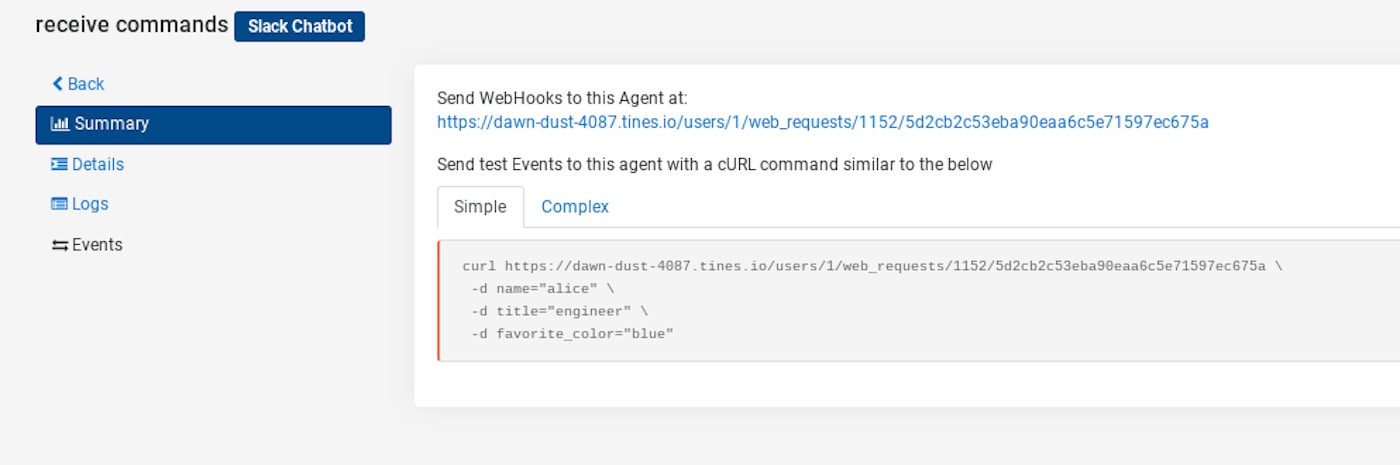
Task: Click the title="engineer" line in code
Action: [x=559, y=311]
